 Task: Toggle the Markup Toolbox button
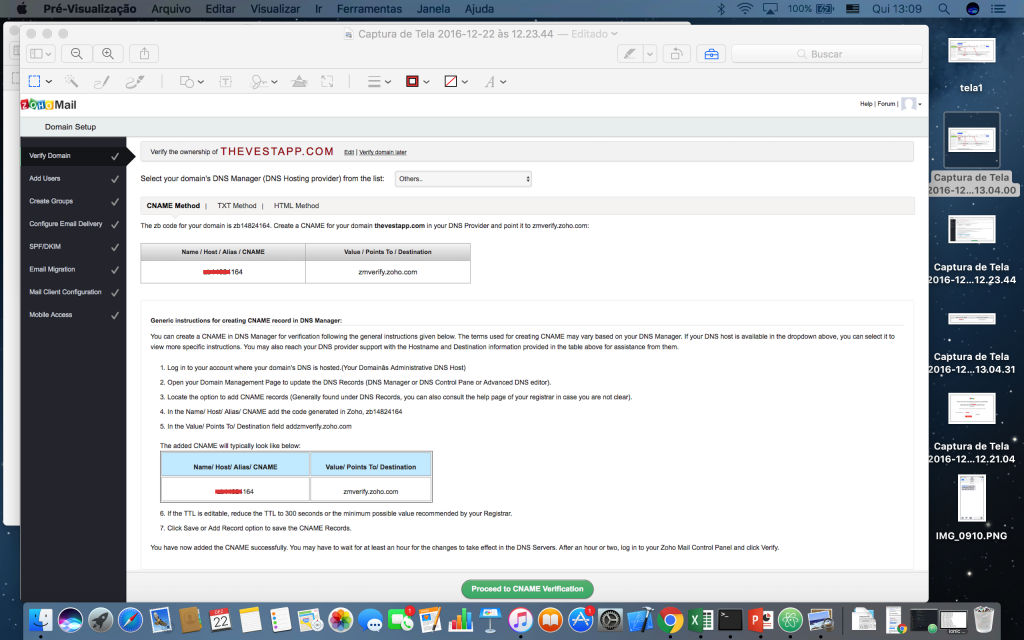711,54
